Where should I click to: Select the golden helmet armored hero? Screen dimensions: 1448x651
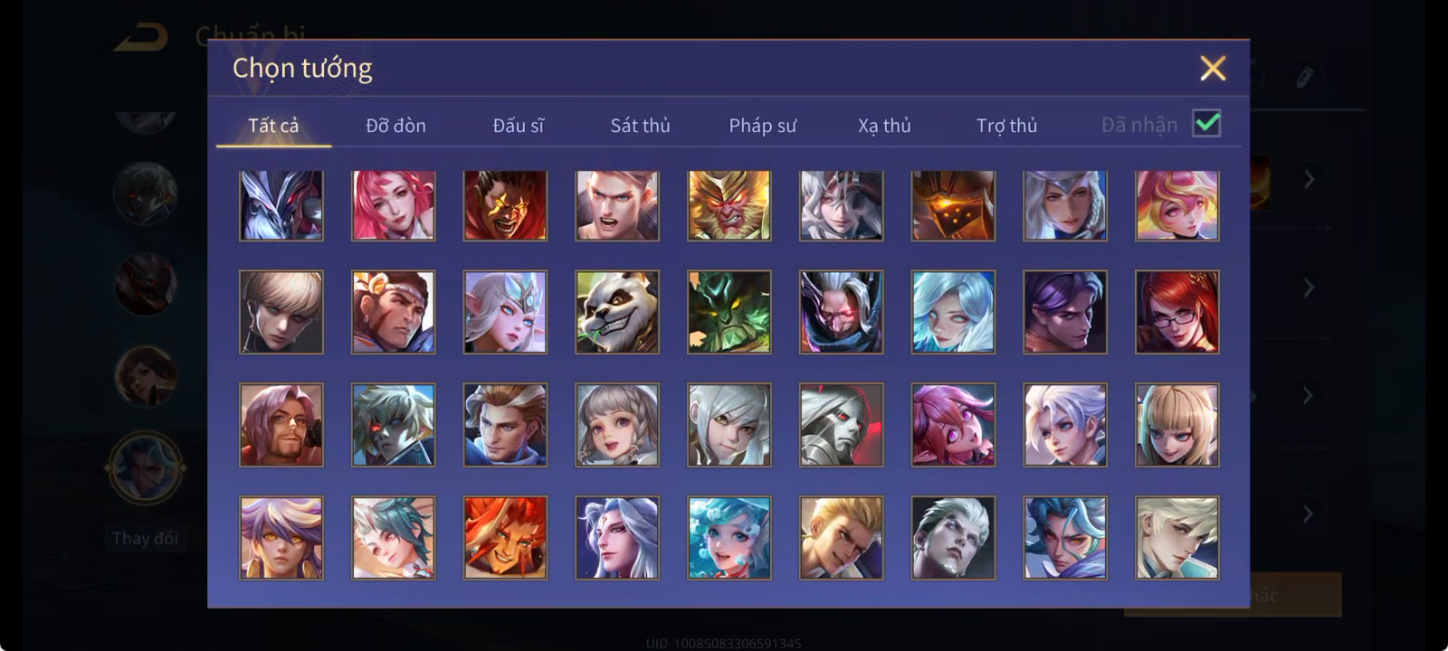(x=953, y=205)
